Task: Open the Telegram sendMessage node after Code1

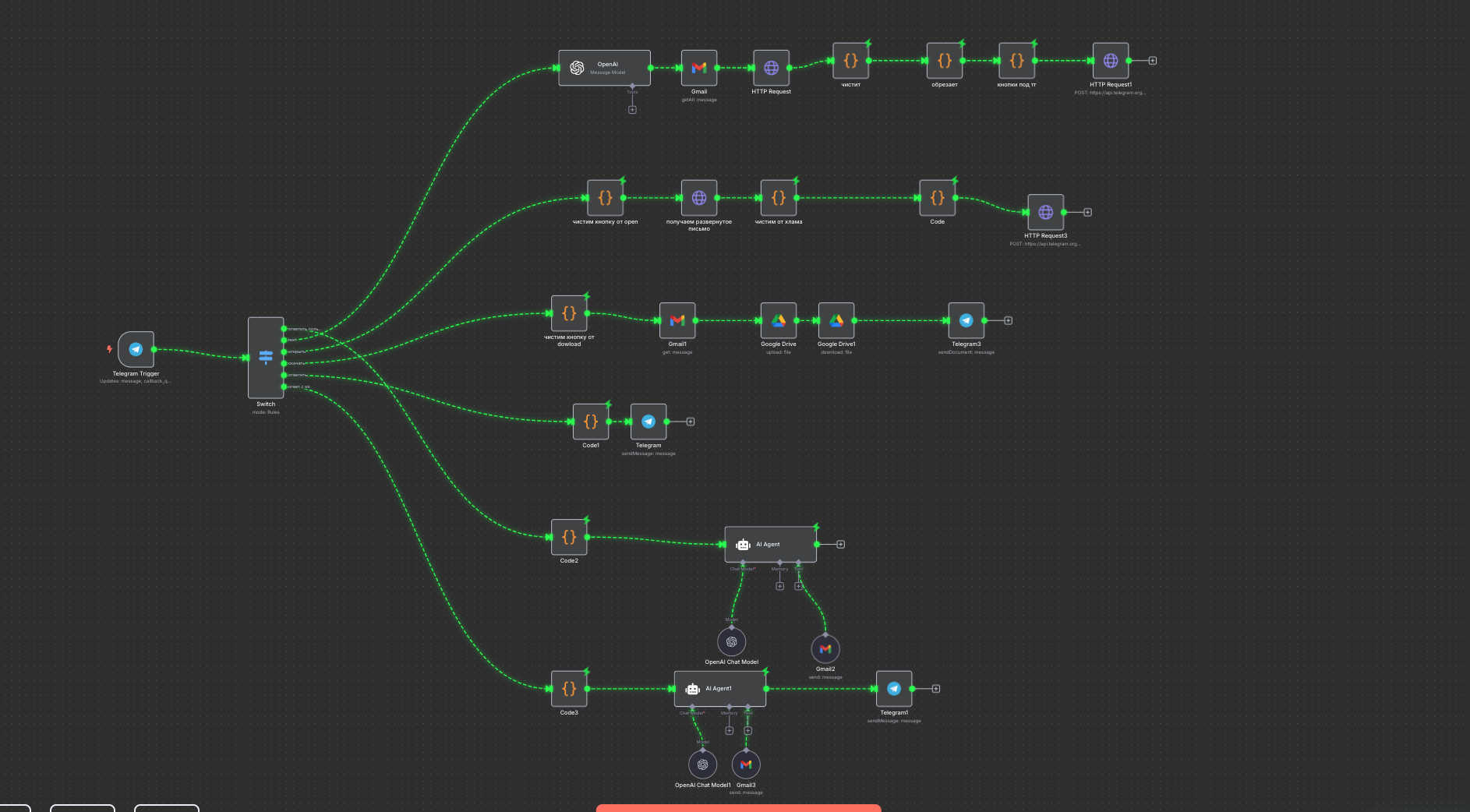Action: point(648,422)
